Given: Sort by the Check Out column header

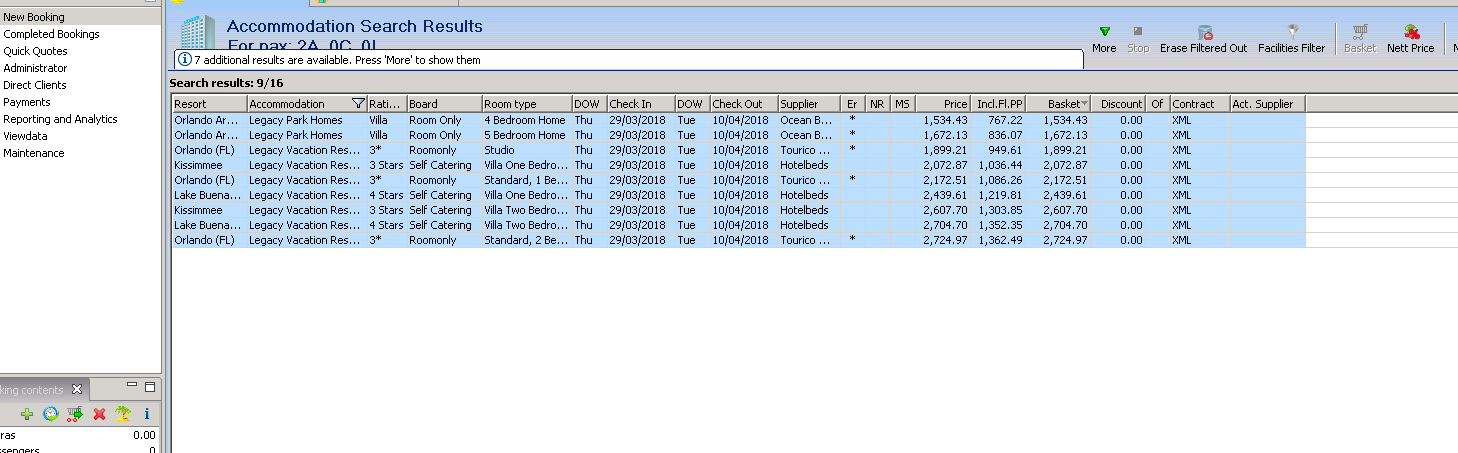Looking at the screenshot, I should (743, 104).
